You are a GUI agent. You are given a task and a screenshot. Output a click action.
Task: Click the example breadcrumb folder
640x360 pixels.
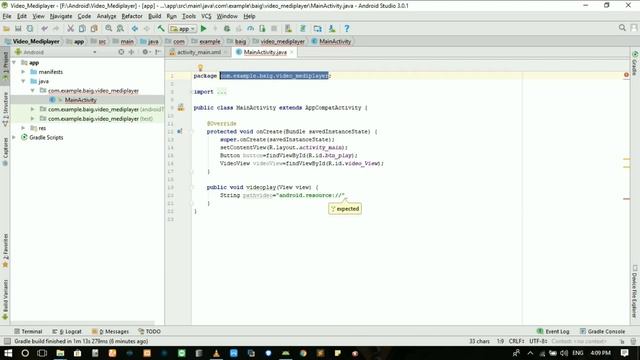click(x=206, y=42)
